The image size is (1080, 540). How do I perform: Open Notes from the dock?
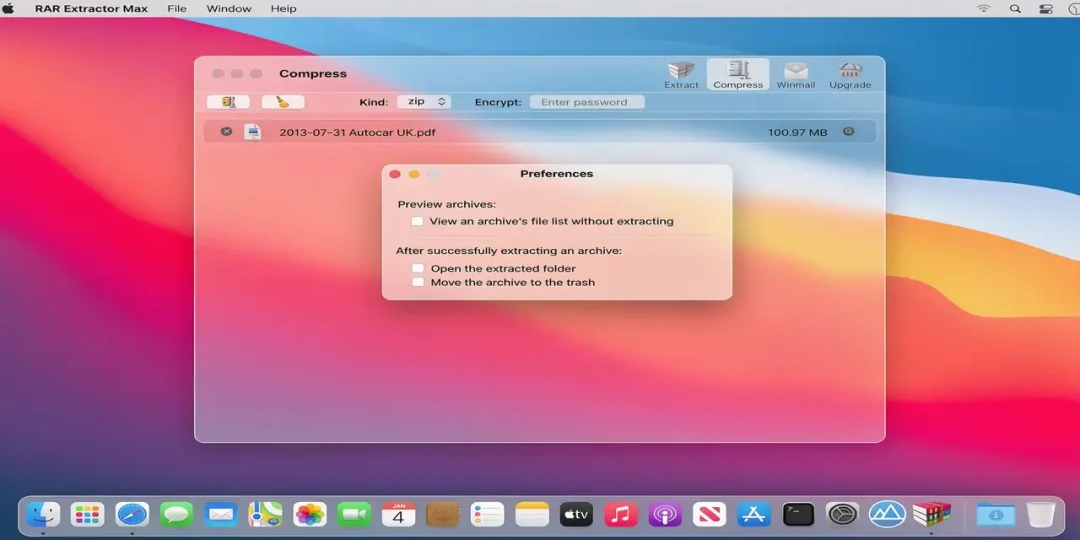[x=532, y=514]
